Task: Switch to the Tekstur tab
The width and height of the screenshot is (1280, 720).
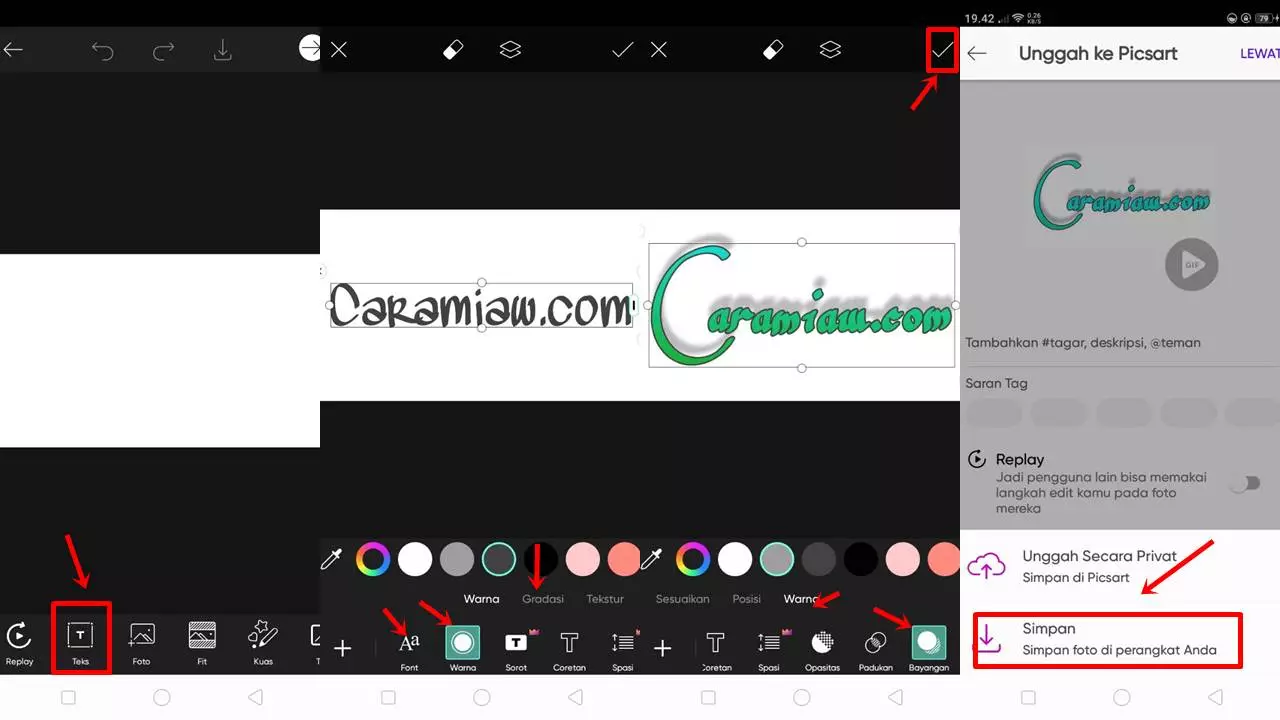Action: [x=605, y=599]
